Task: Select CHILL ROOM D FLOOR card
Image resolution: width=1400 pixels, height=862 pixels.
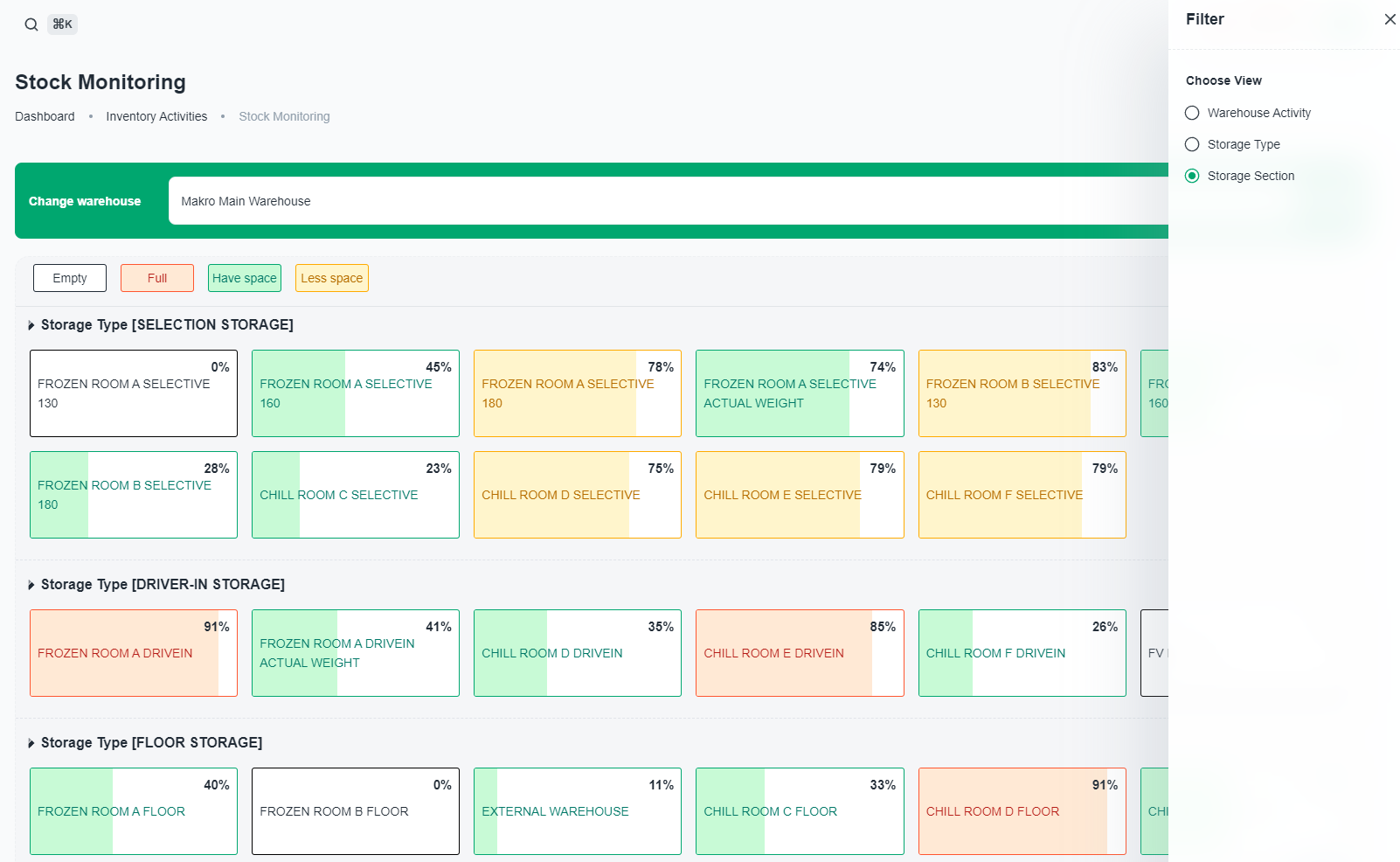Action: 1022,811
